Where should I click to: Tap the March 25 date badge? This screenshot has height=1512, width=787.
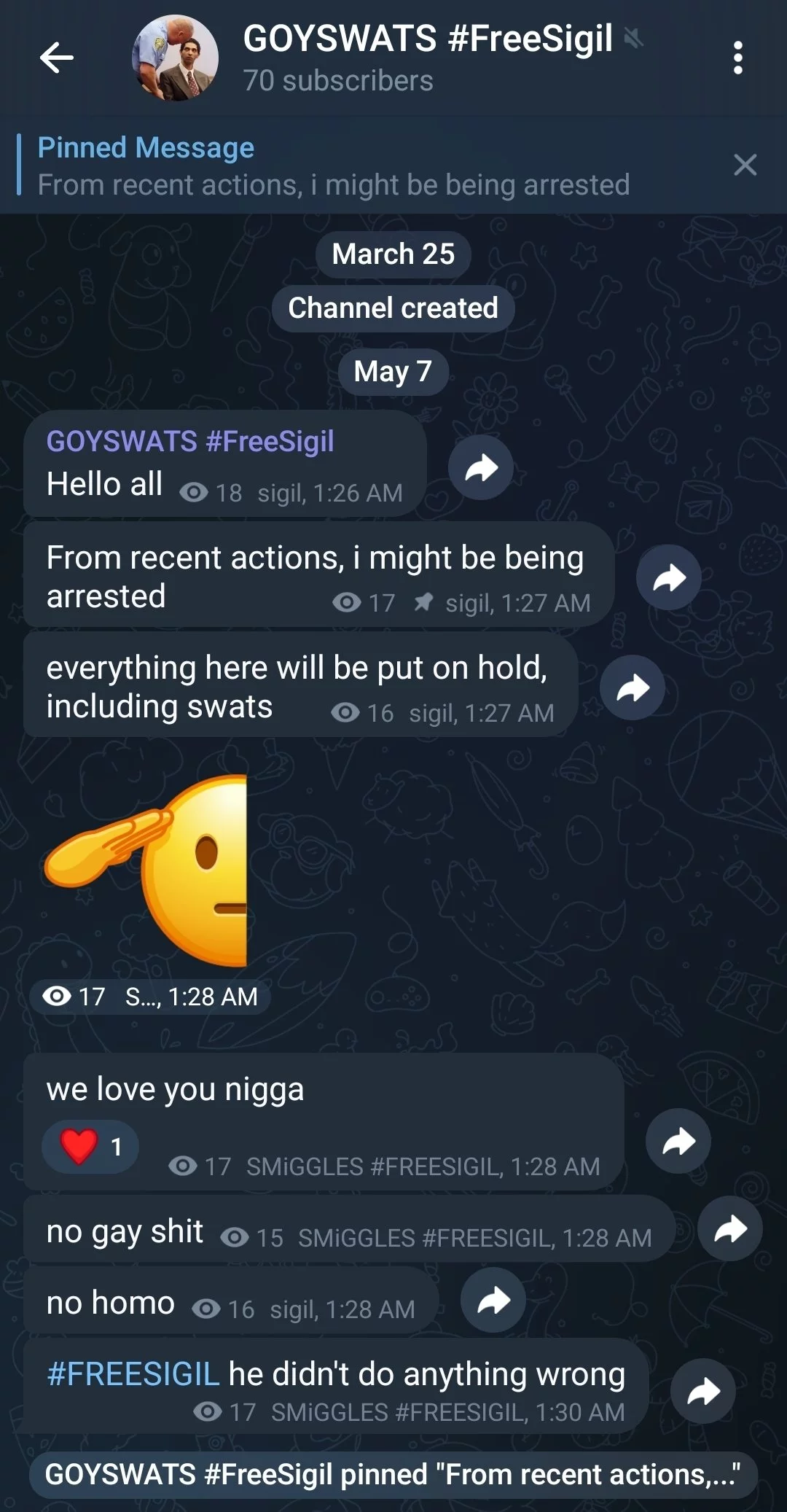pyautogui.click(x=393, y=254)
